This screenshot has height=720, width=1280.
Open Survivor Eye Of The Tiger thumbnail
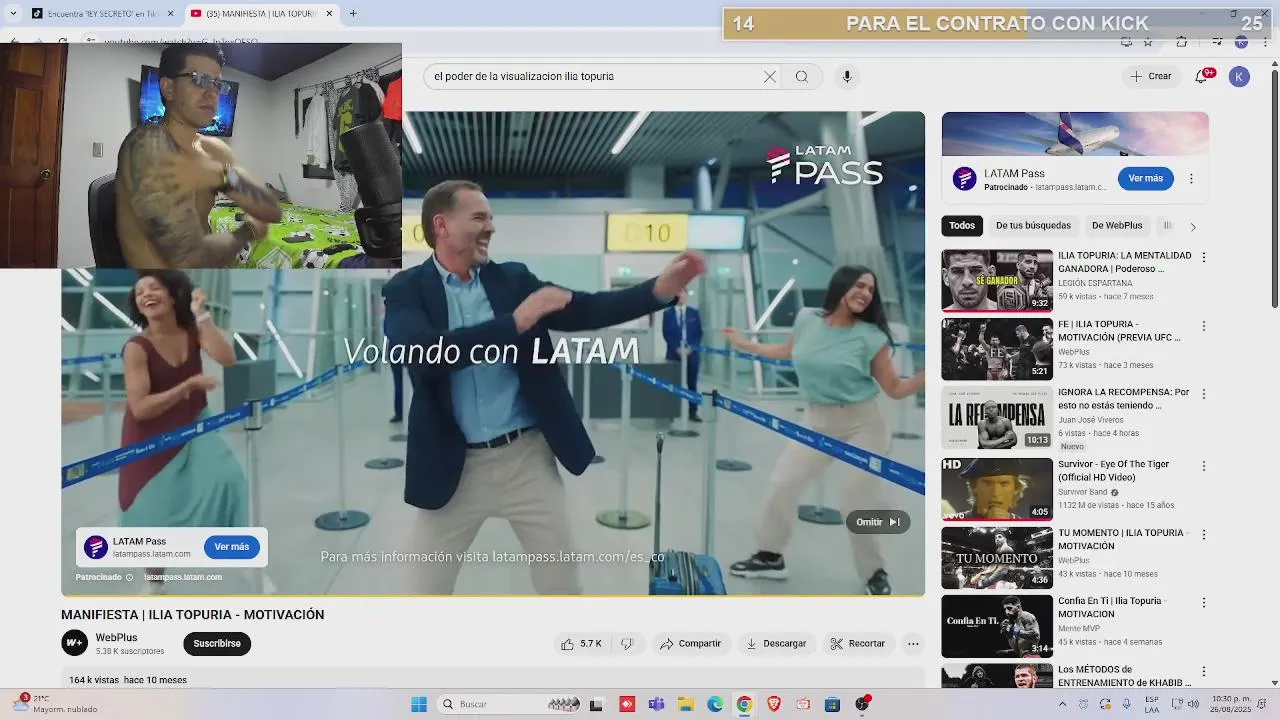(x=997, y=489)
